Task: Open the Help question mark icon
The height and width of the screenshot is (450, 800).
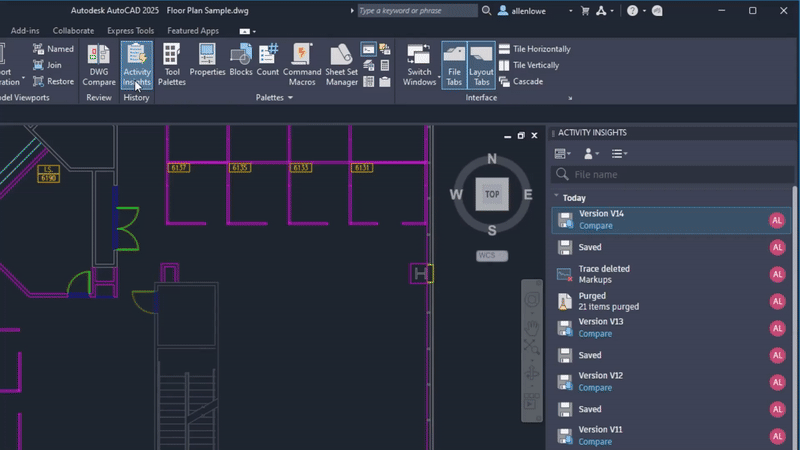Action: tap(632, 11)
